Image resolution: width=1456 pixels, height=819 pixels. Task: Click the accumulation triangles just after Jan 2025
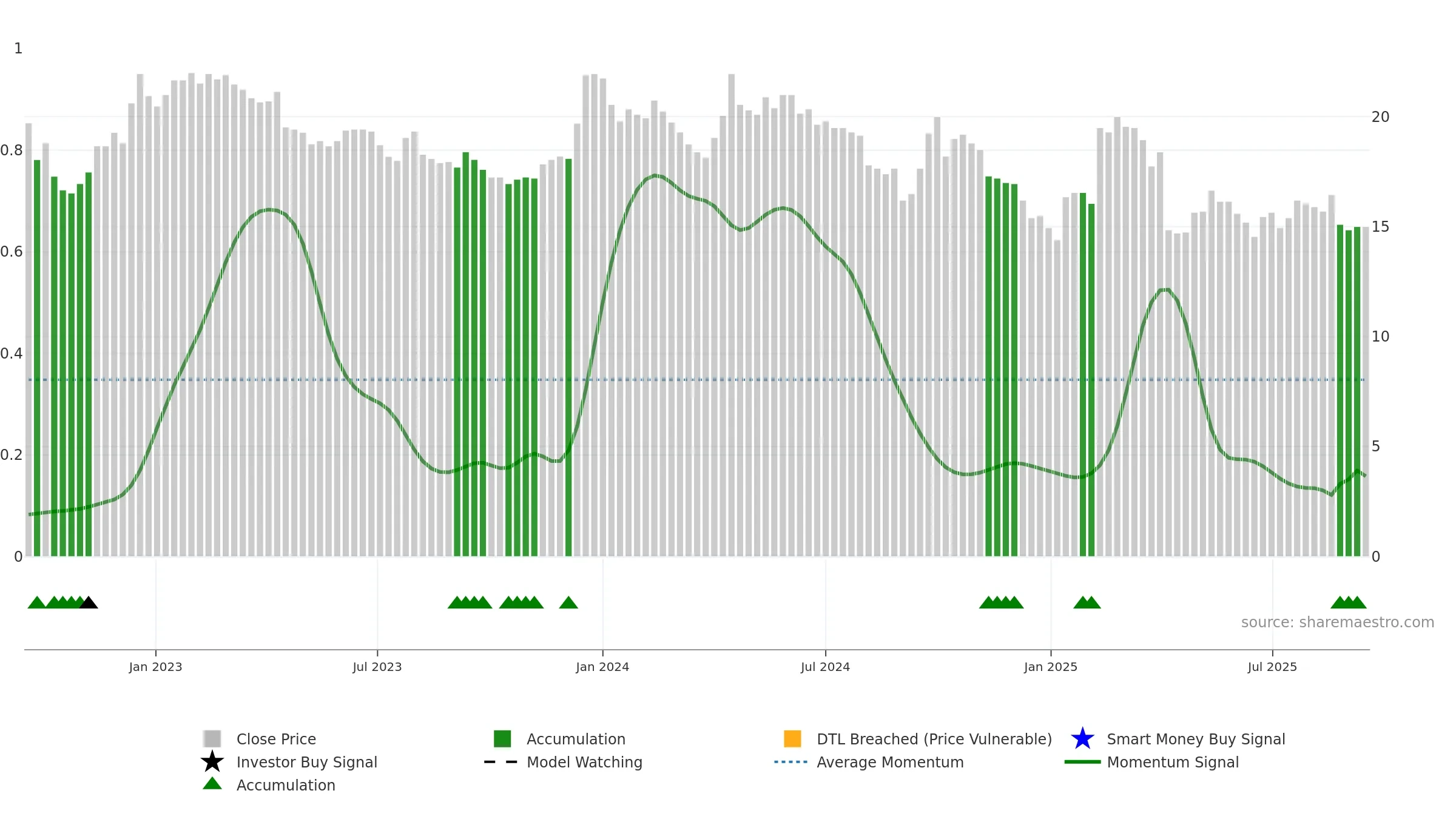(1087, 602)
